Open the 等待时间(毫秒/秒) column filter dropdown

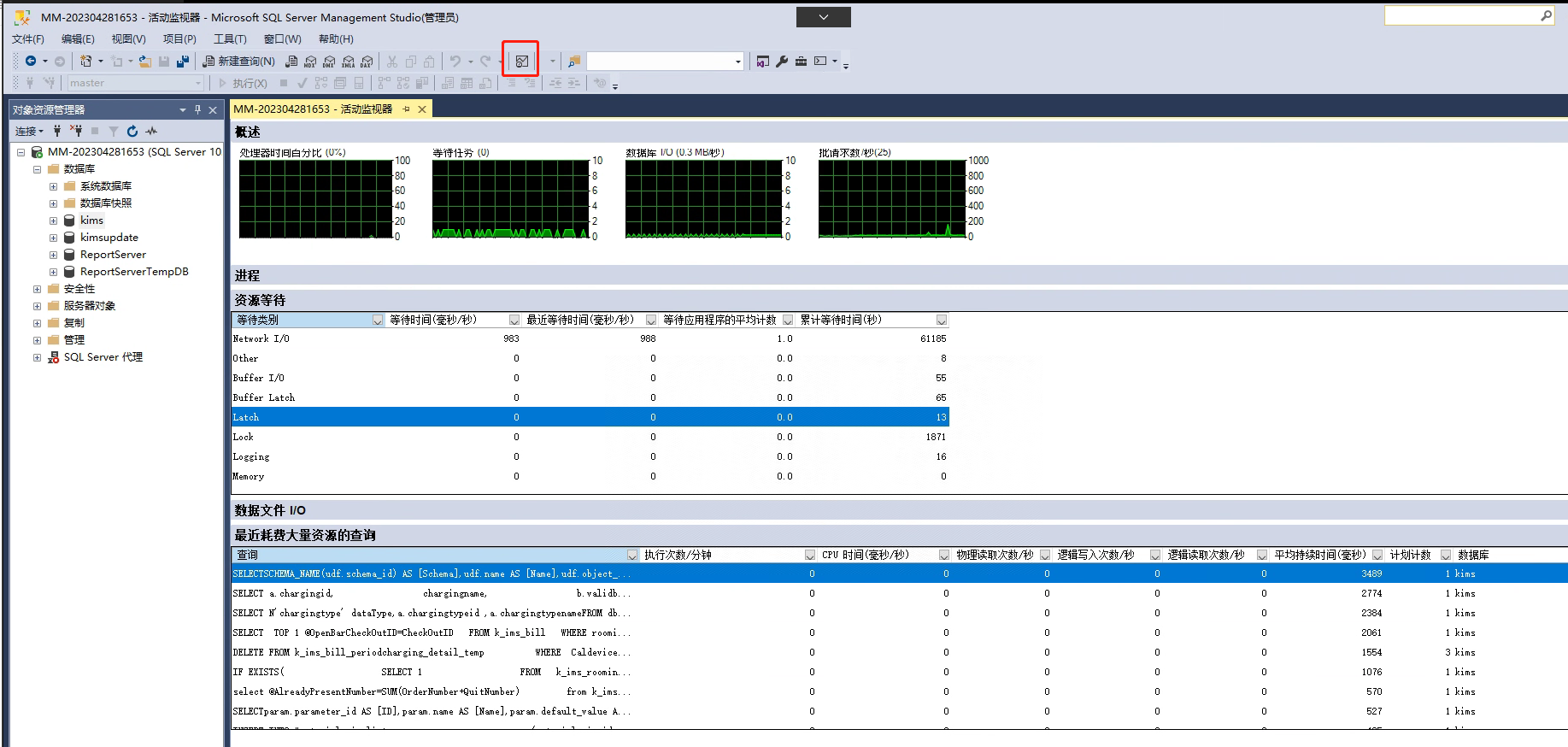coord(514,320)
